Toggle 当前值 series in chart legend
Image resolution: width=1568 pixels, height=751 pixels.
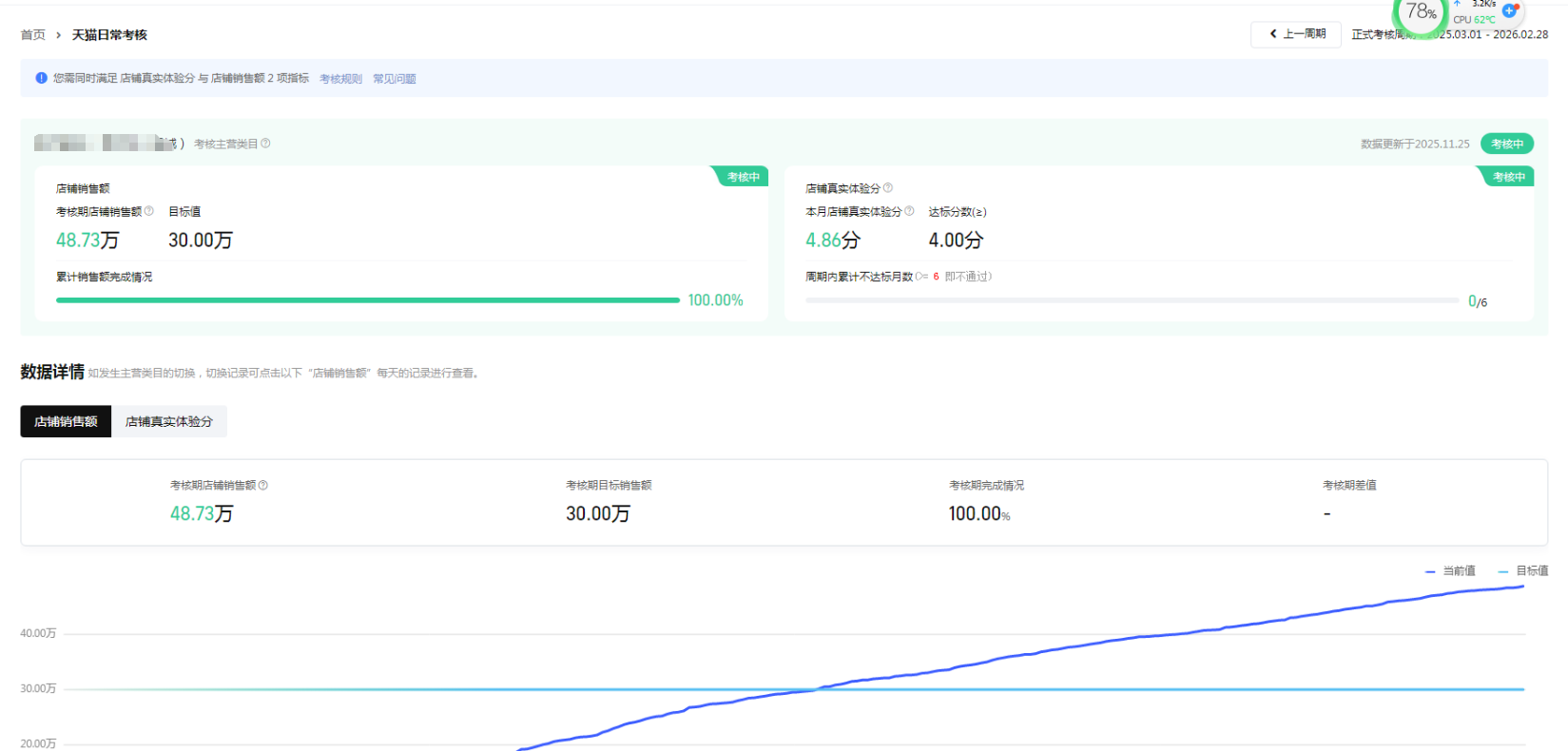pyautogui.click(x=1450, y=570)
